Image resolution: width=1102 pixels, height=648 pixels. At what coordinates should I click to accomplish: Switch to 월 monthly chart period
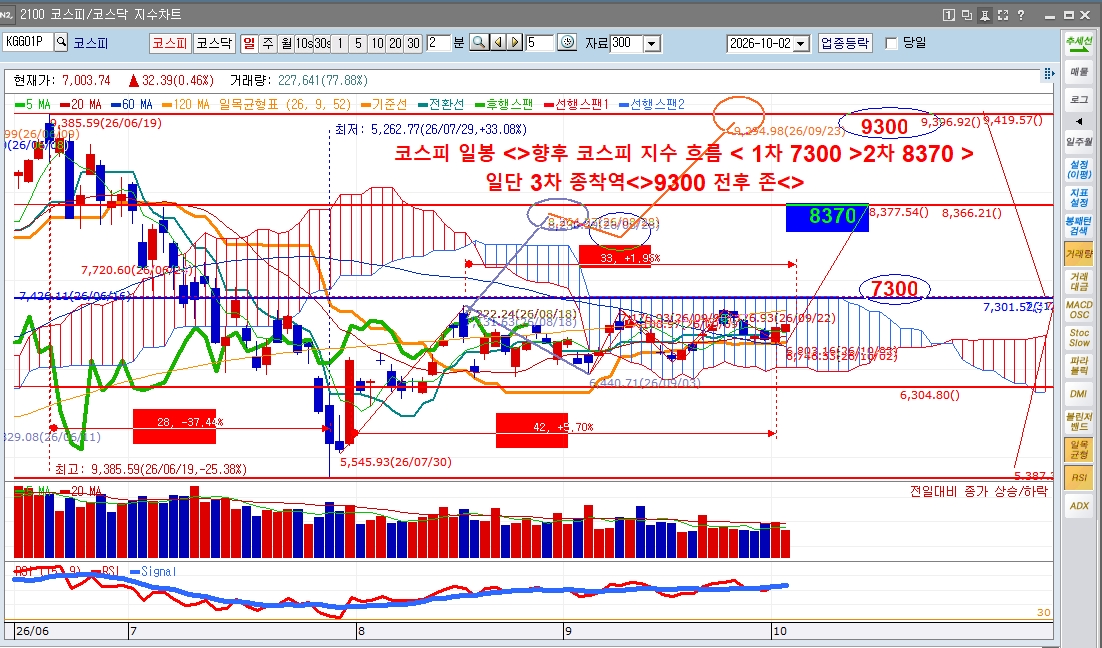[x=286, y=43]
